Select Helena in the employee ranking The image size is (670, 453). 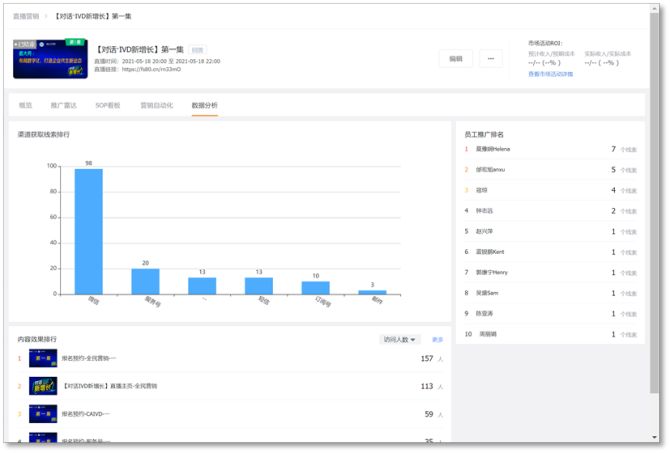tap(494, 149)
